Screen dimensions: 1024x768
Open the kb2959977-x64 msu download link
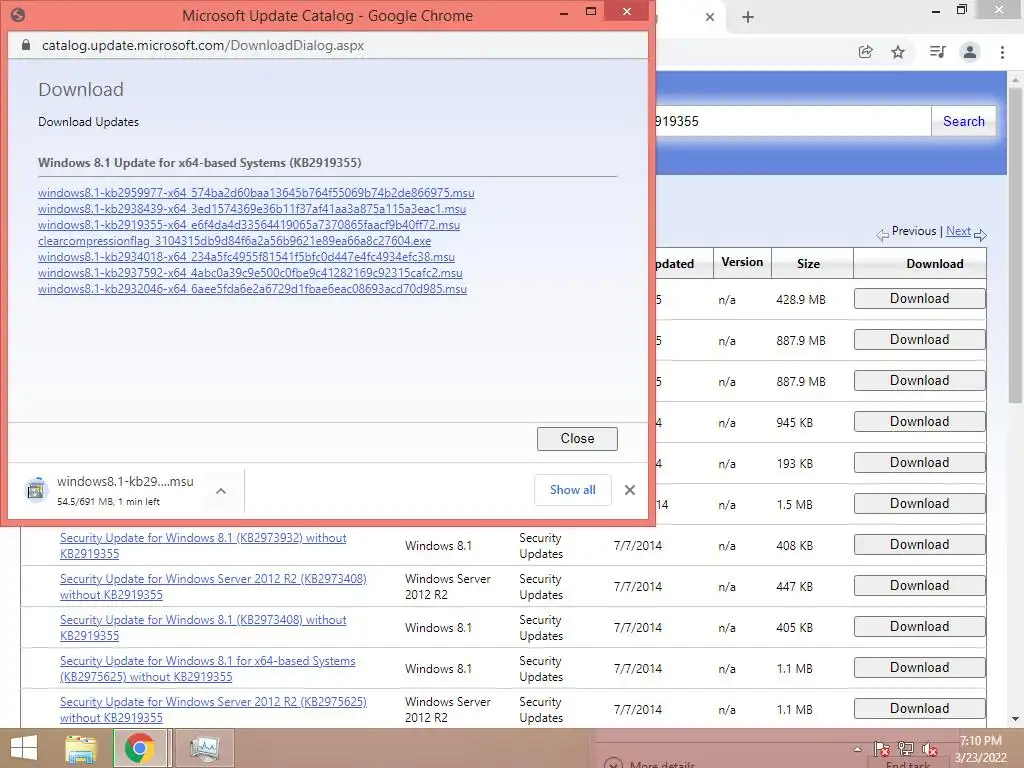256,193
